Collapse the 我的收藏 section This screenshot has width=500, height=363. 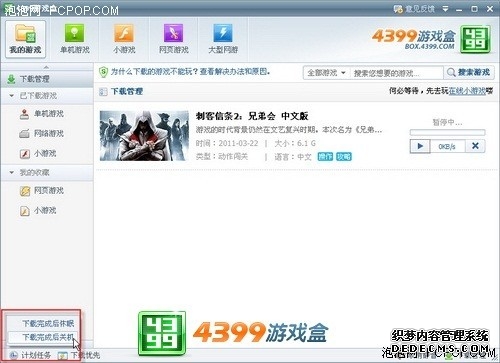click(12, 172)
